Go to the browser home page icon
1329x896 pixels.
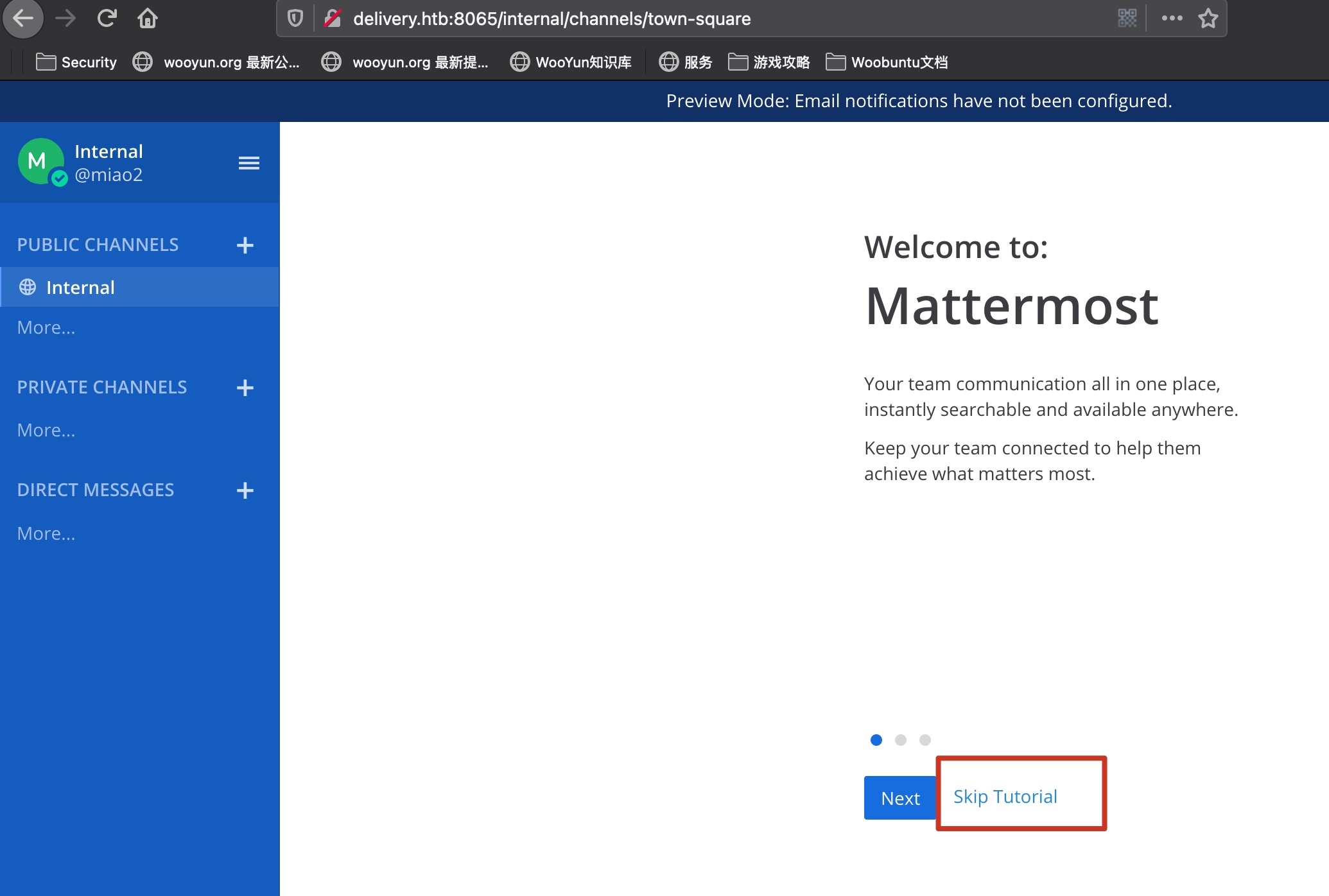point(148,18)
